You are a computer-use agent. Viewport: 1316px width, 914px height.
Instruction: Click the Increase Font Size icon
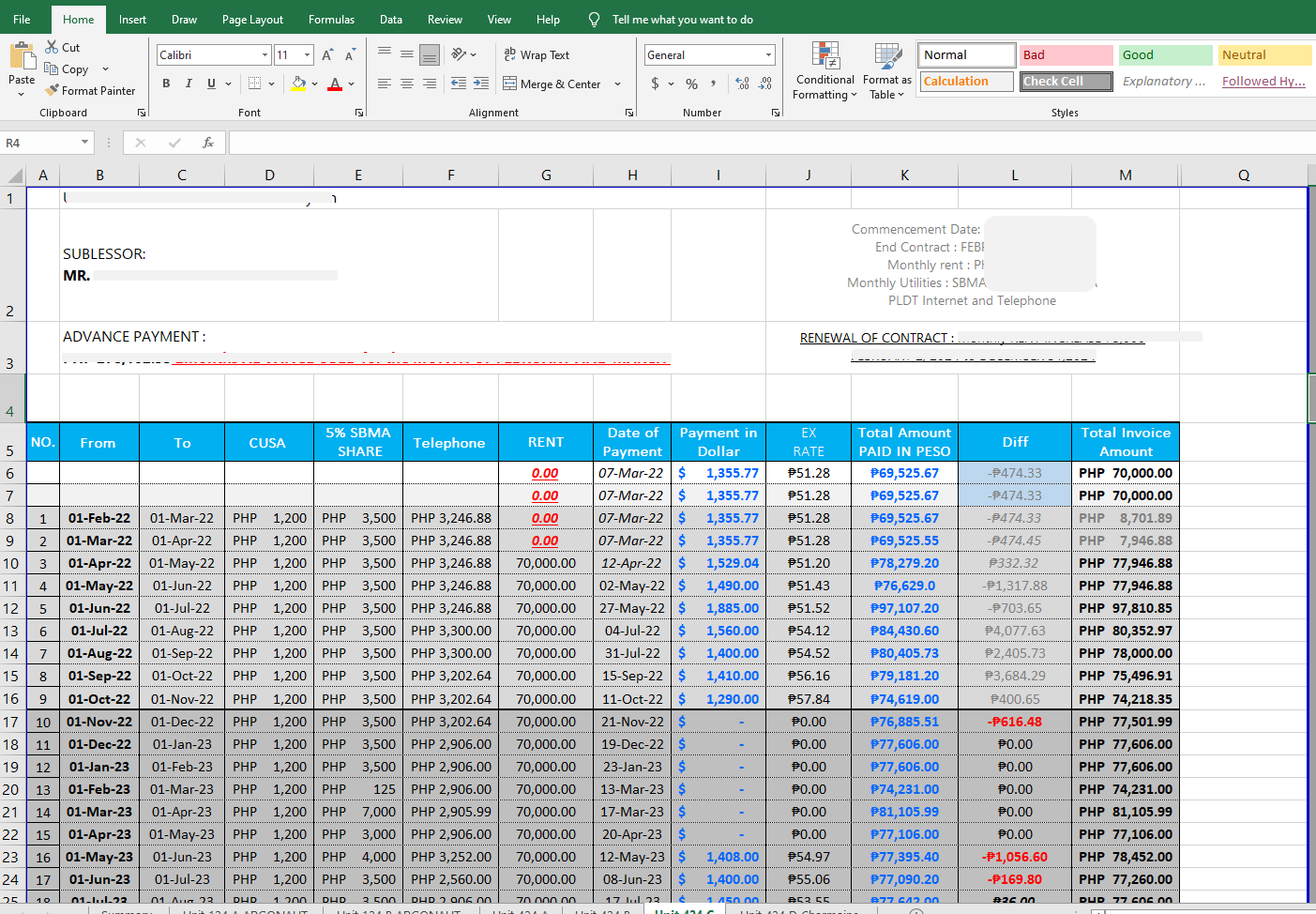(327, 55)
